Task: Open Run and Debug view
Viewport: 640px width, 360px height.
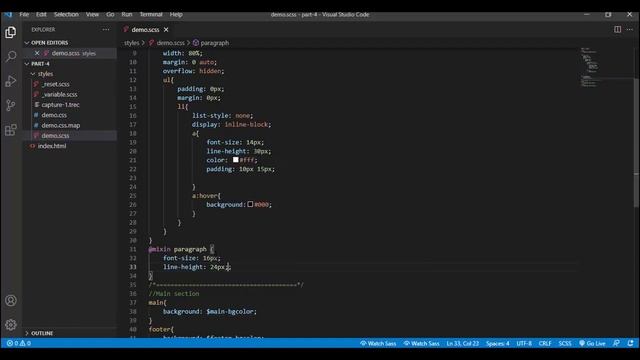Action: pos(11,81)
